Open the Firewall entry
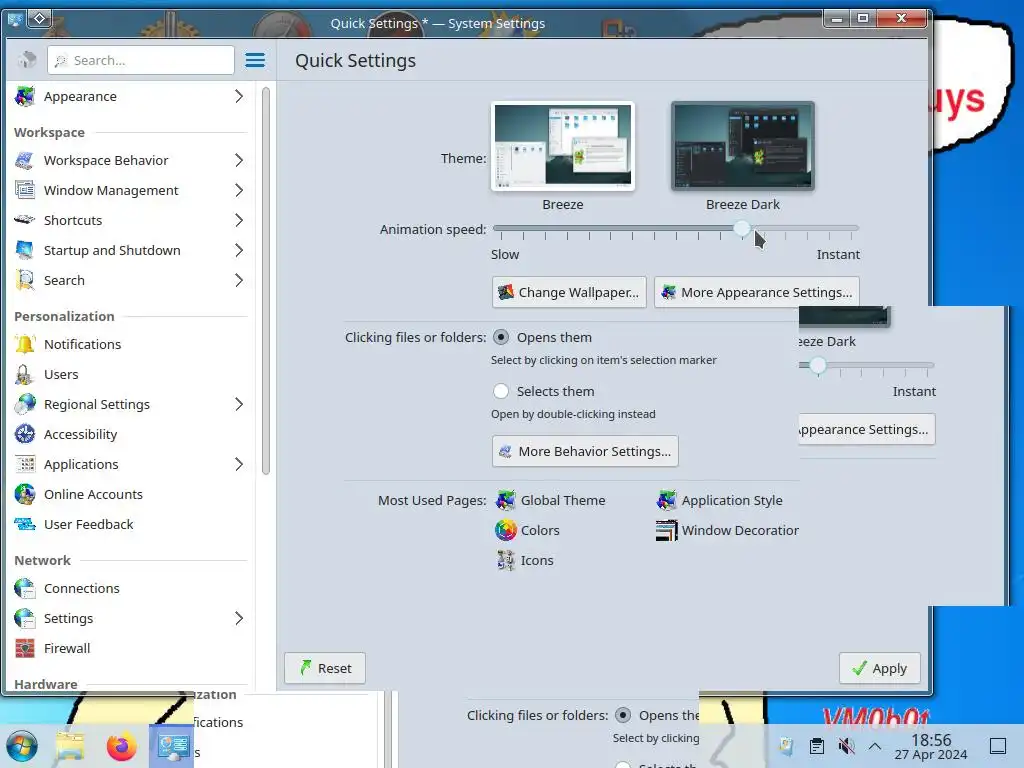Image resolution: width=1024 pixels, height=768 pixels. [x=131, y=648]
